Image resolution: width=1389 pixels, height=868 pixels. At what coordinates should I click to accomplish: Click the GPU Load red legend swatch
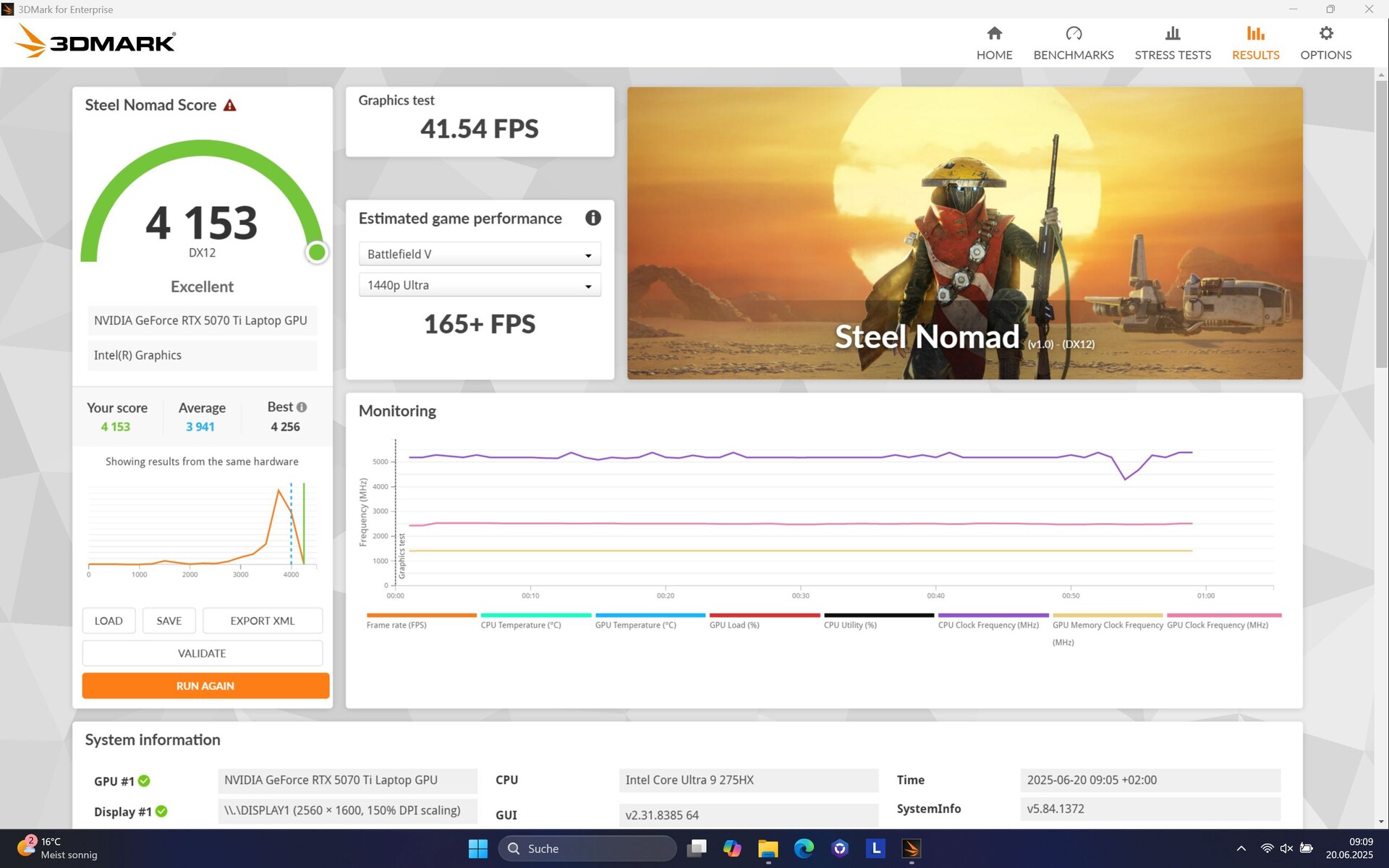[x=765, y=616]
